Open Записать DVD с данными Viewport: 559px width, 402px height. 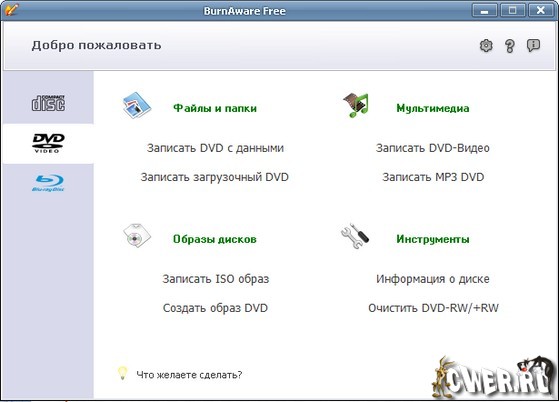215,148
